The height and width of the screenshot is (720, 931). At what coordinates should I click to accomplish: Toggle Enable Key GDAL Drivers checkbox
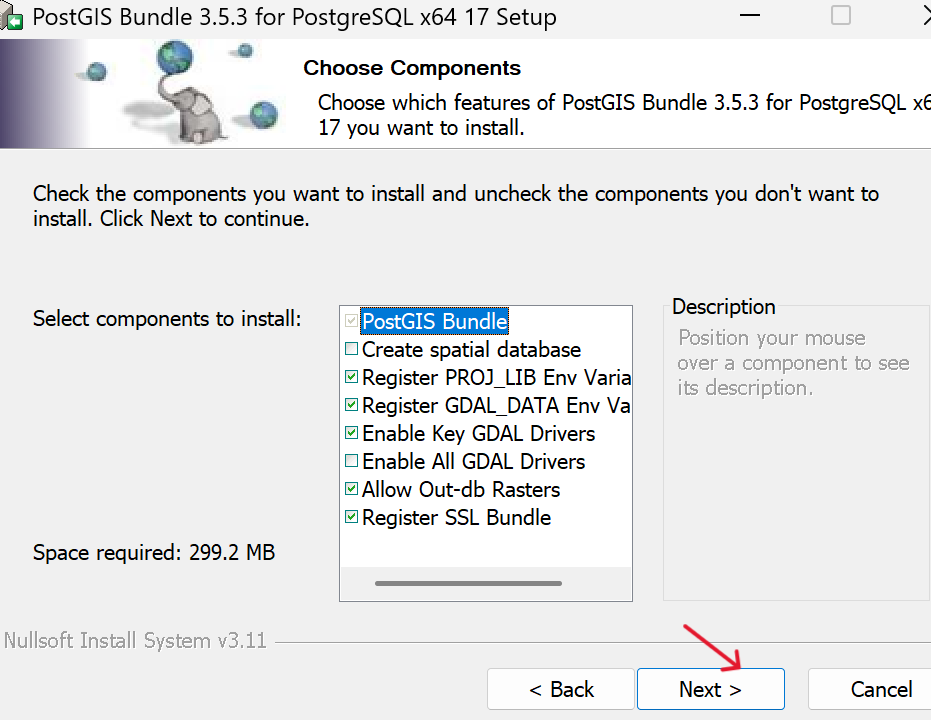[352, 433]
